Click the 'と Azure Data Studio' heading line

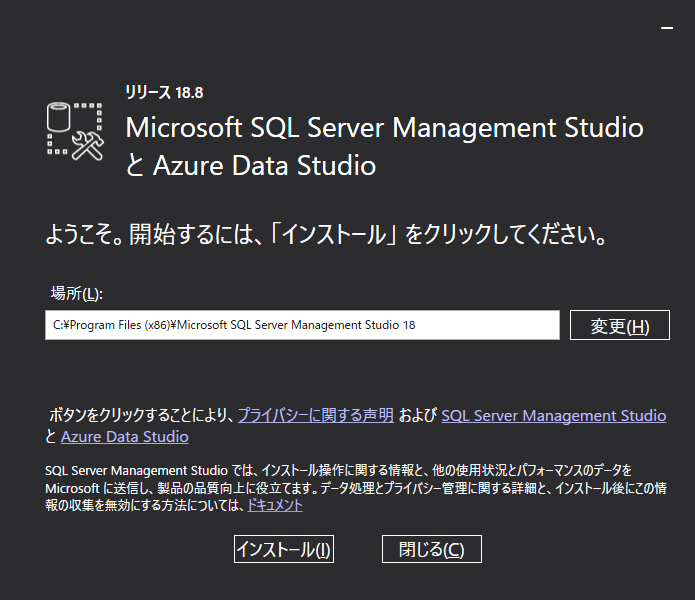(x=251, y=166)
